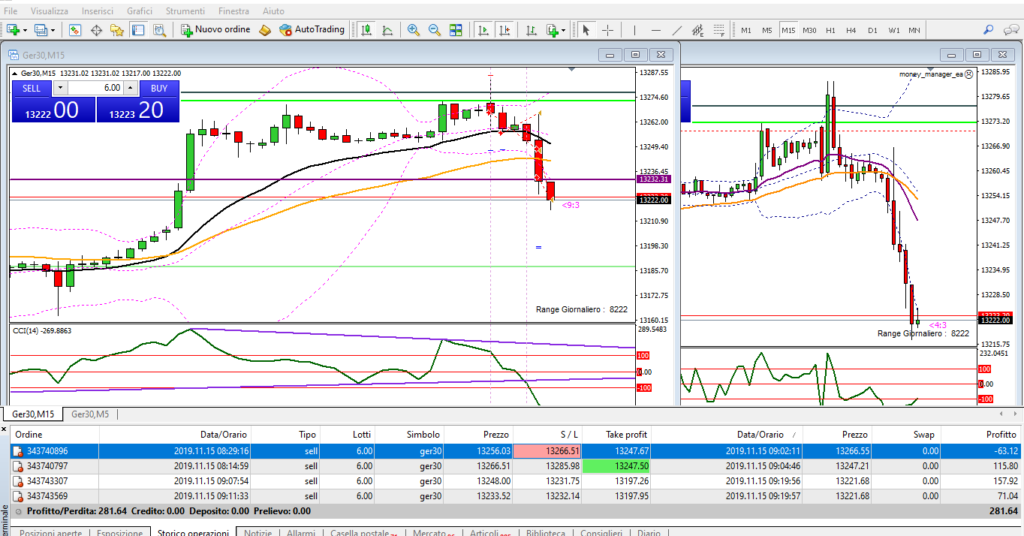The height and width of the screenshot is (536, 1024).
Task: Open lot size dropdown in one-click panel
Action: pyautogui.click(x=60, y=88)
